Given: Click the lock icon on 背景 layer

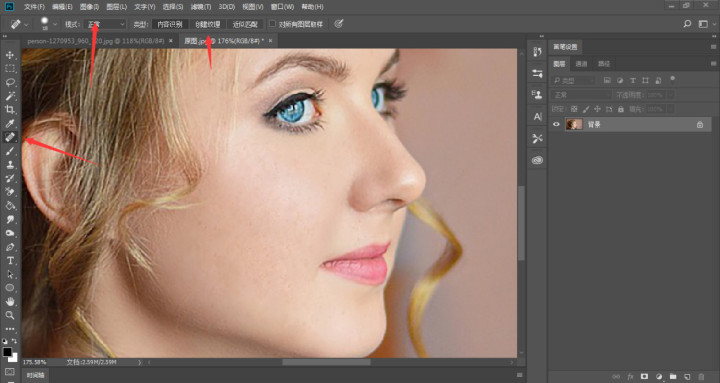Looking at the screenshot, I should (x=700, y=124).
